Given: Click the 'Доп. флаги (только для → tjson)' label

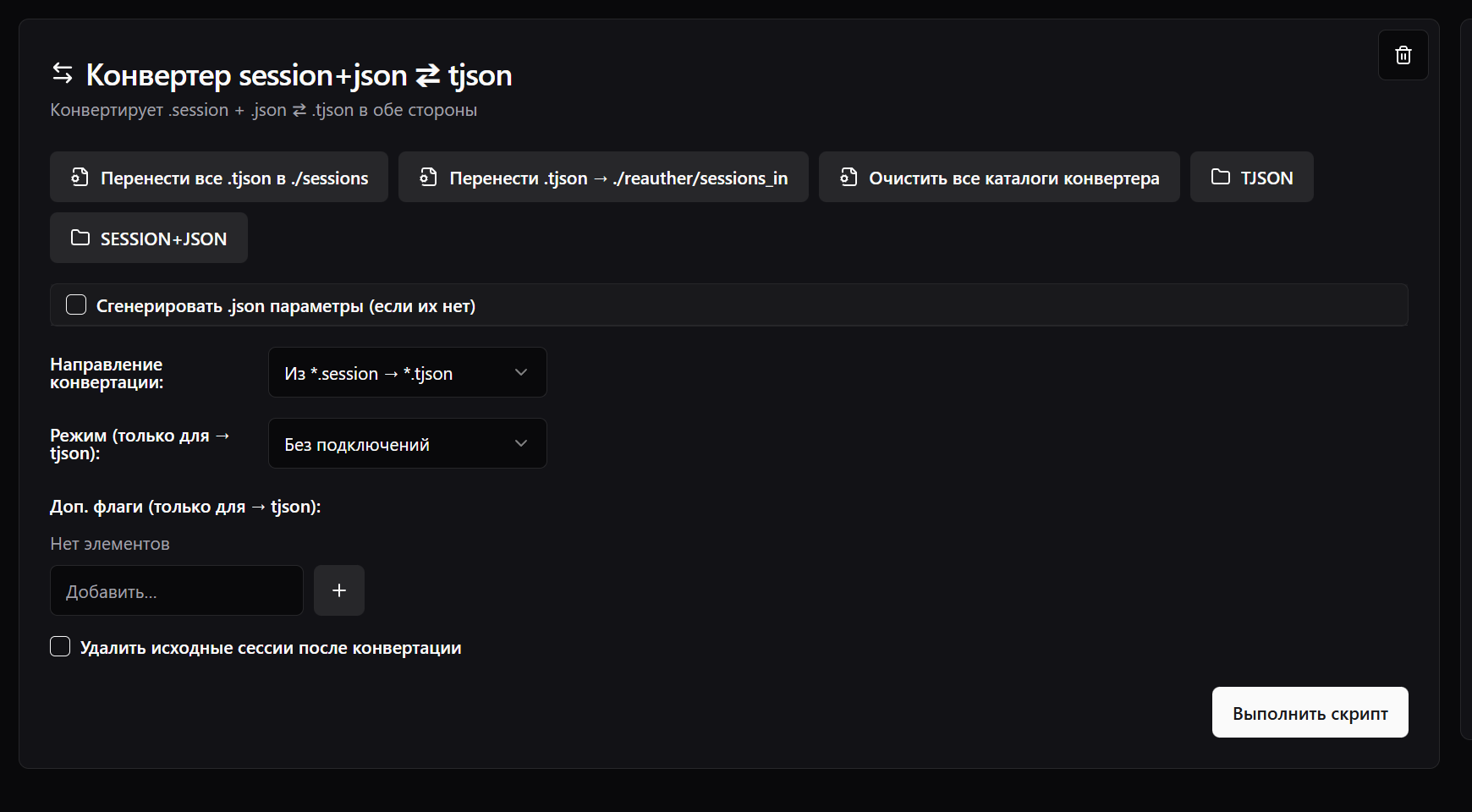Looking at the screenshot, I should 185,507.
